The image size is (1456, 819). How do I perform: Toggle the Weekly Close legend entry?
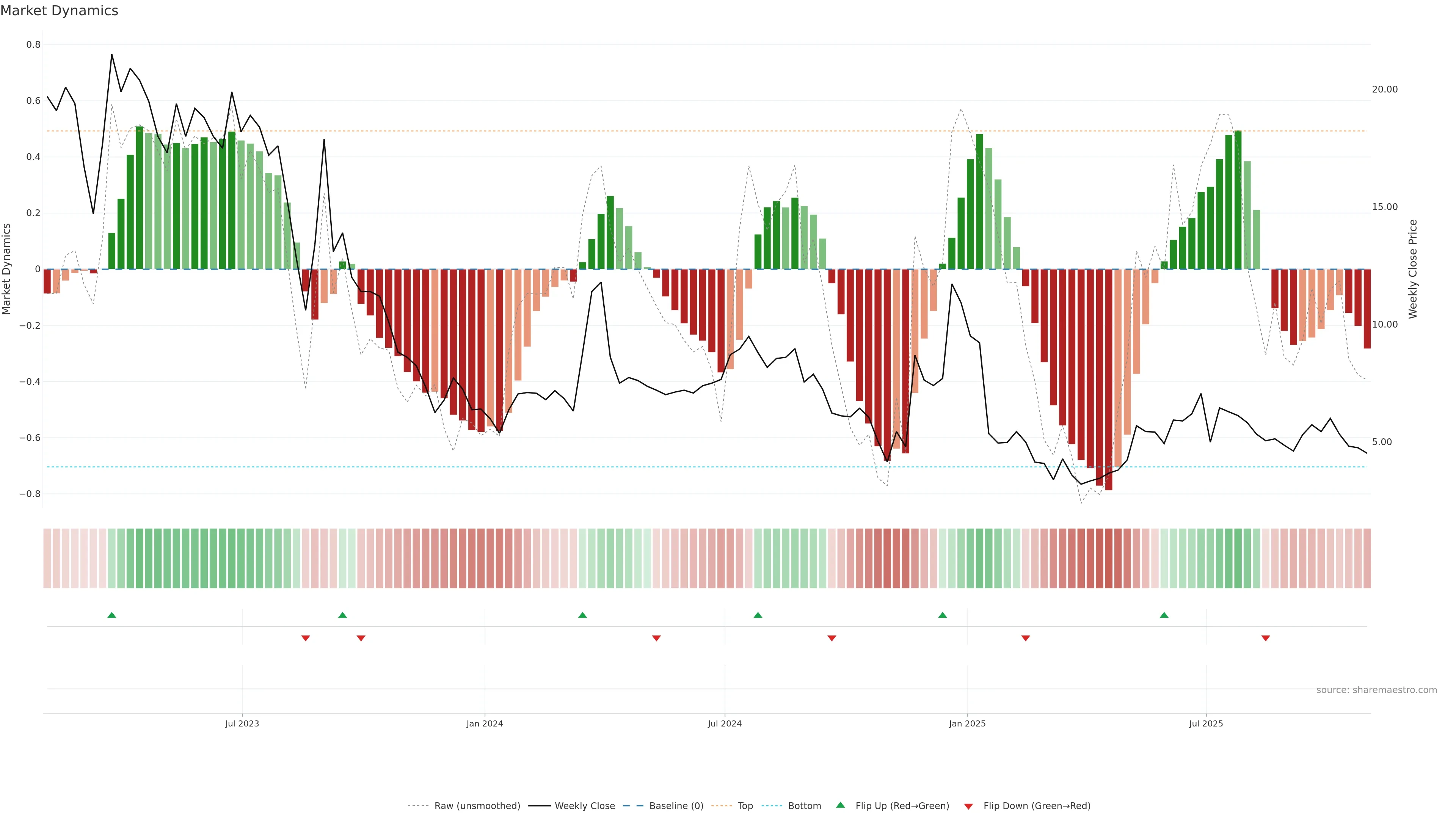pos(584,806)
